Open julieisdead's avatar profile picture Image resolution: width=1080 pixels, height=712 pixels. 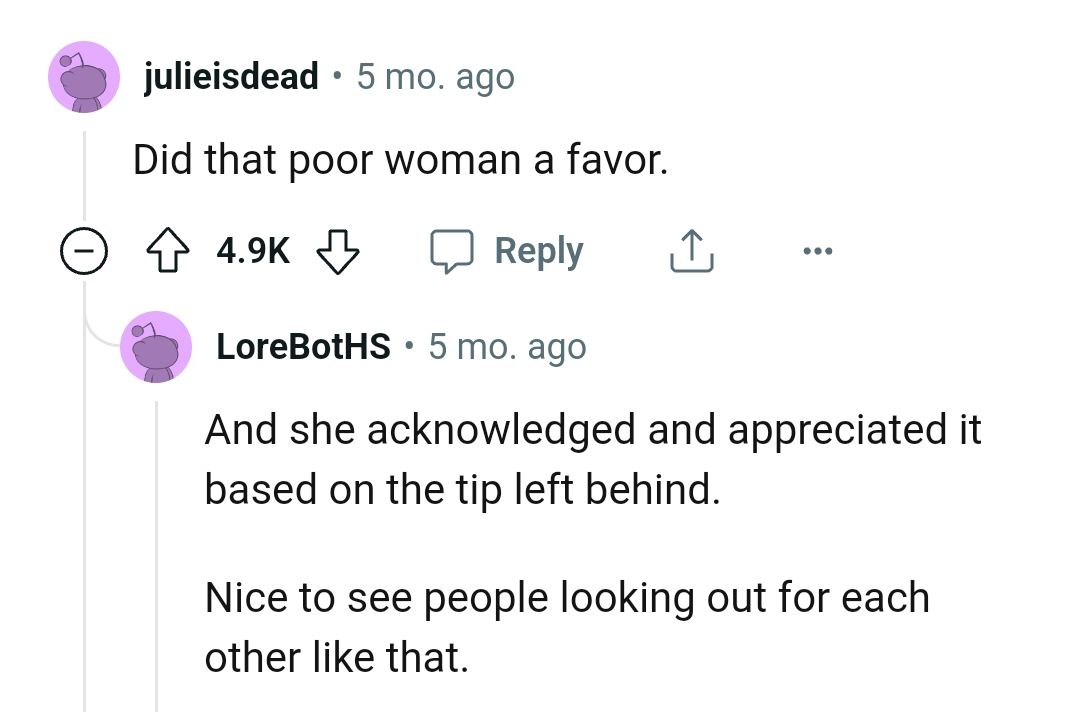(x=84, y=76)
